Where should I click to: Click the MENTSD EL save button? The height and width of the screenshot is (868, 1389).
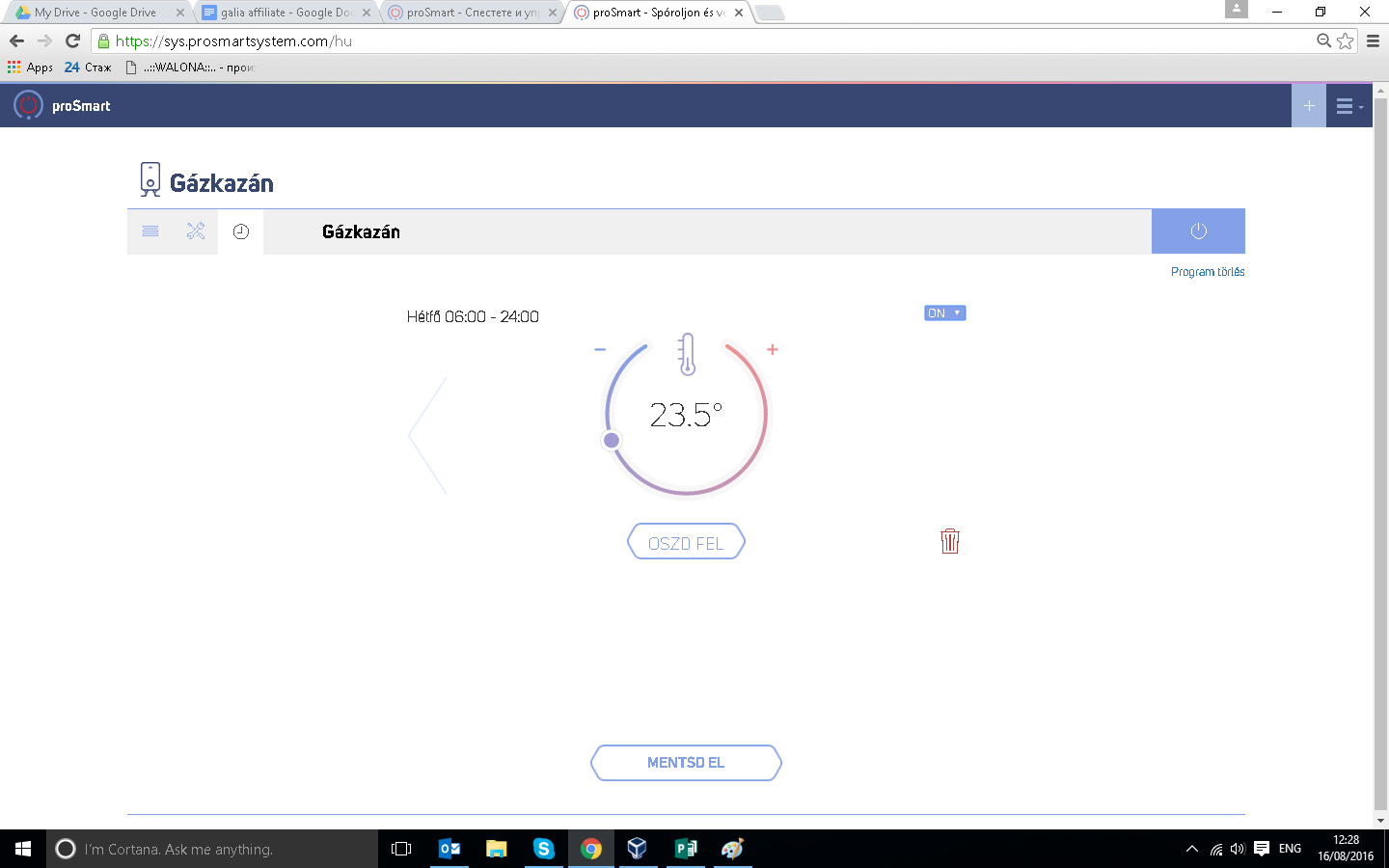(x=686, y=763)
